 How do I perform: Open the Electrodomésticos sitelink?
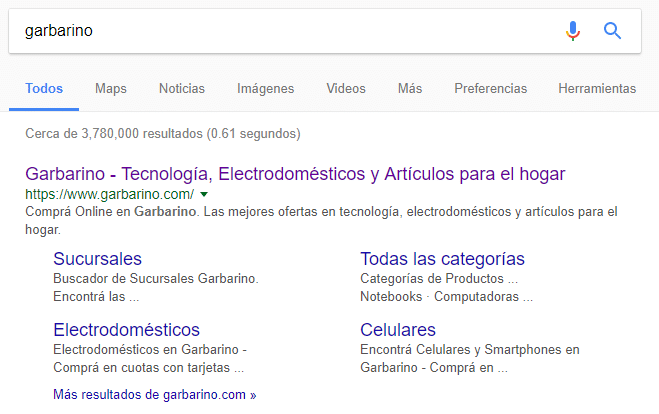[127, 330]
